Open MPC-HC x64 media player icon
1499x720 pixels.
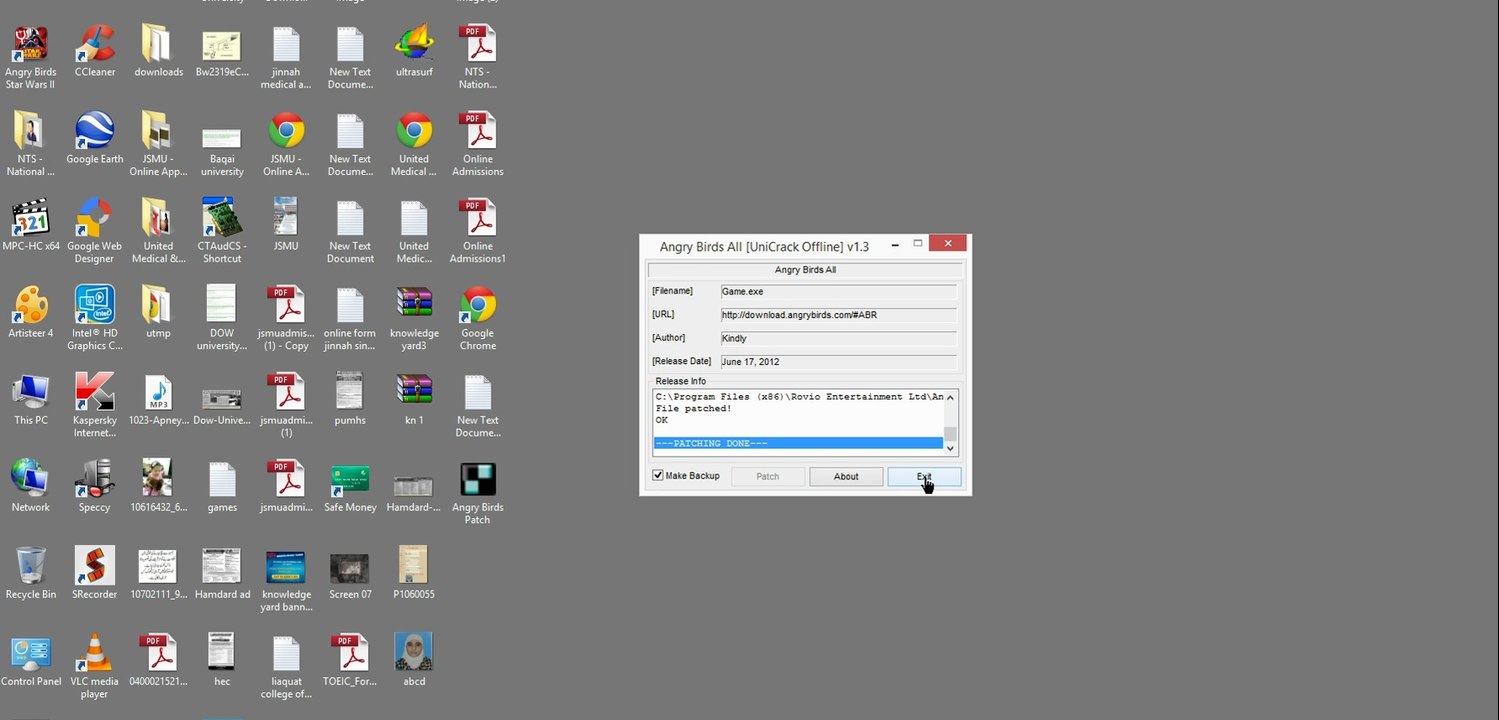[x=30, y=218]
